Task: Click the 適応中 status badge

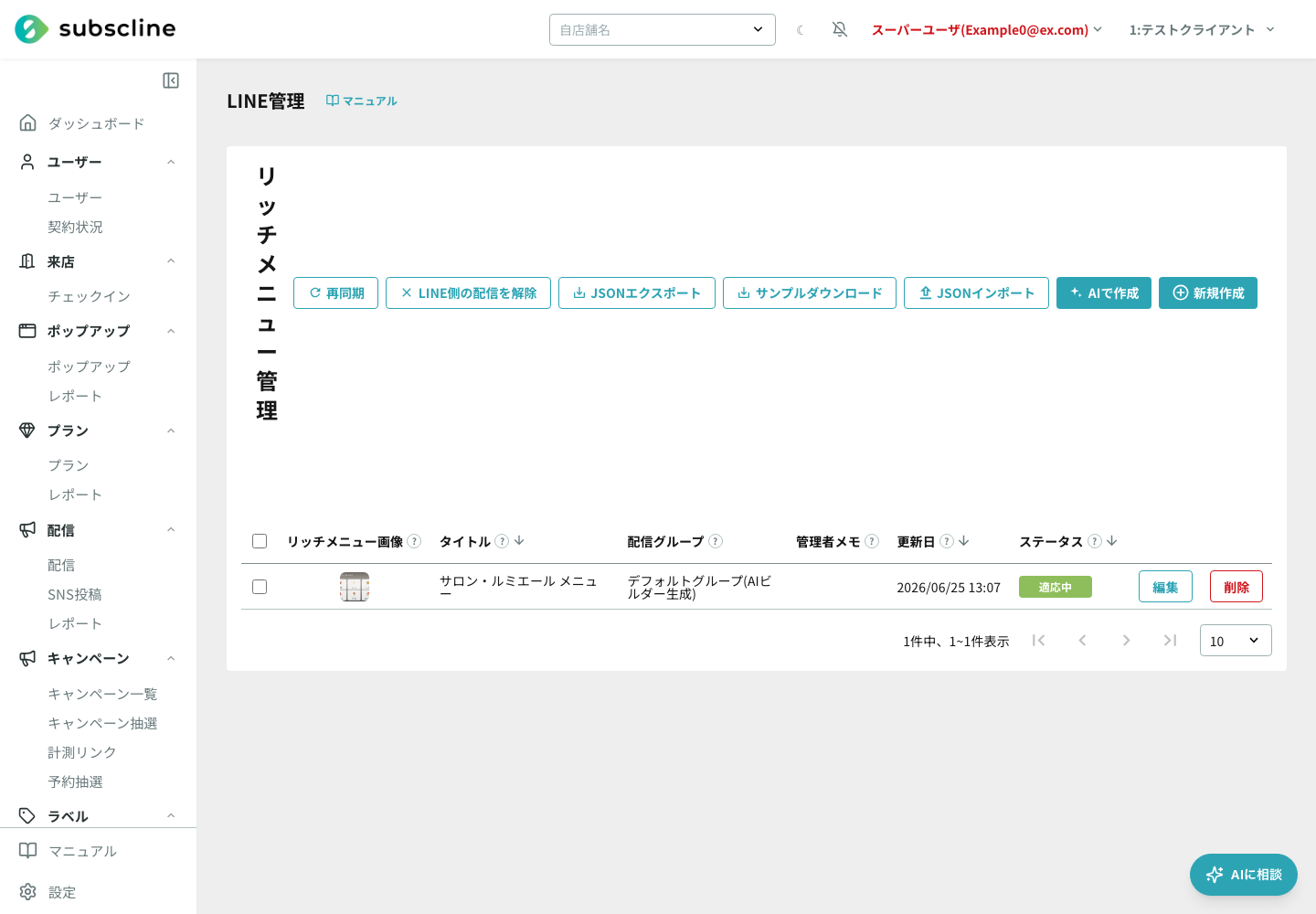Action: (1056, 587)
